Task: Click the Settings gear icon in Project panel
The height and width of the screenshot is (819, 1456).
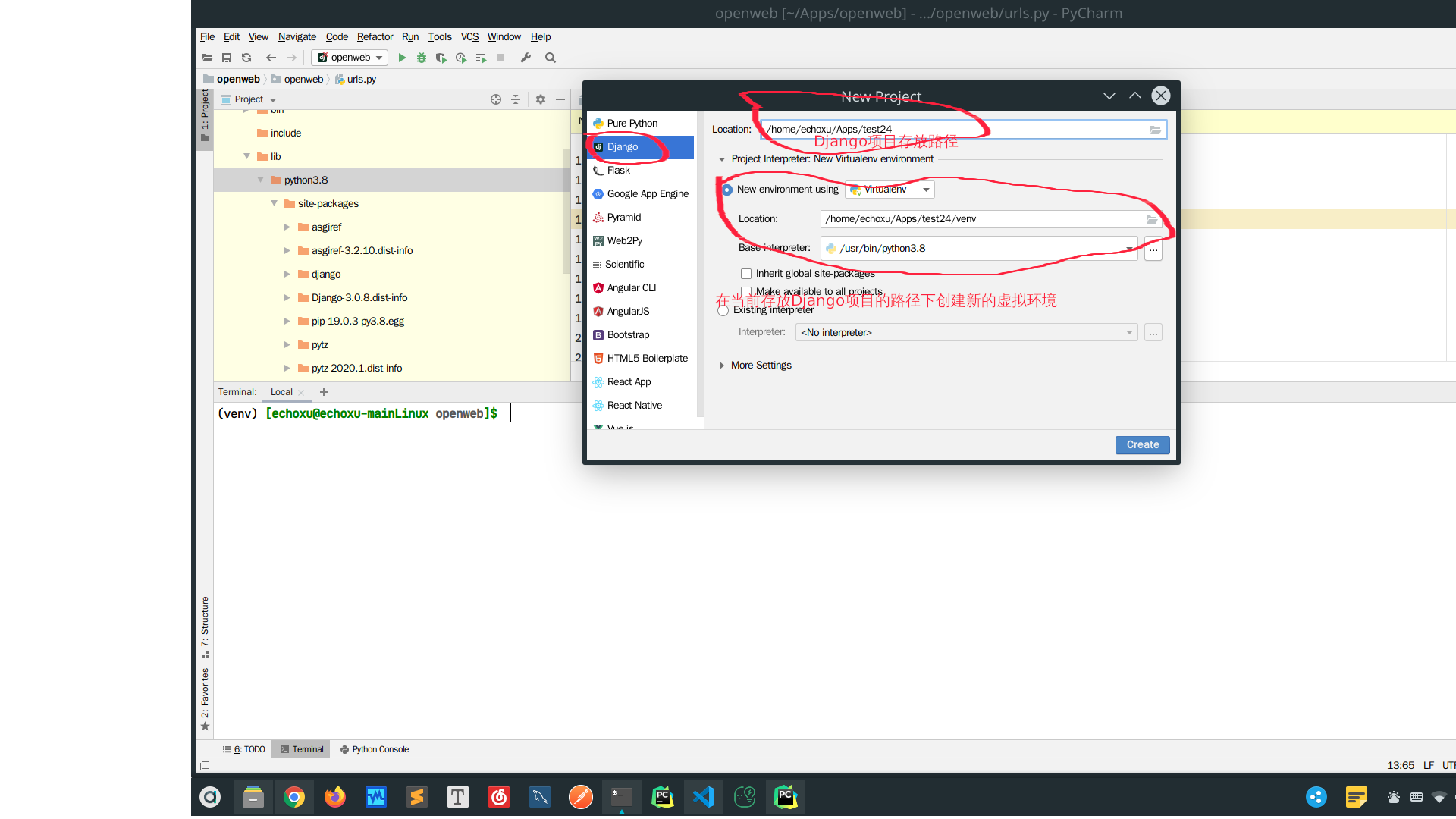Action: pos(539,99)
